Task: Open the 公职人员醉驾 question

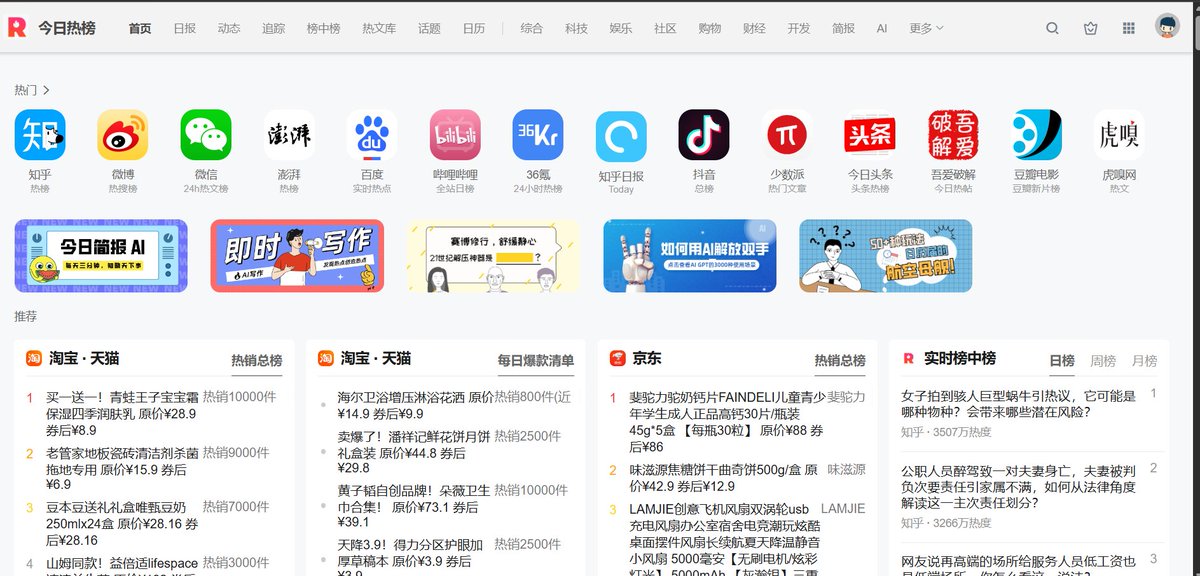Action: tap(1018, 486)
